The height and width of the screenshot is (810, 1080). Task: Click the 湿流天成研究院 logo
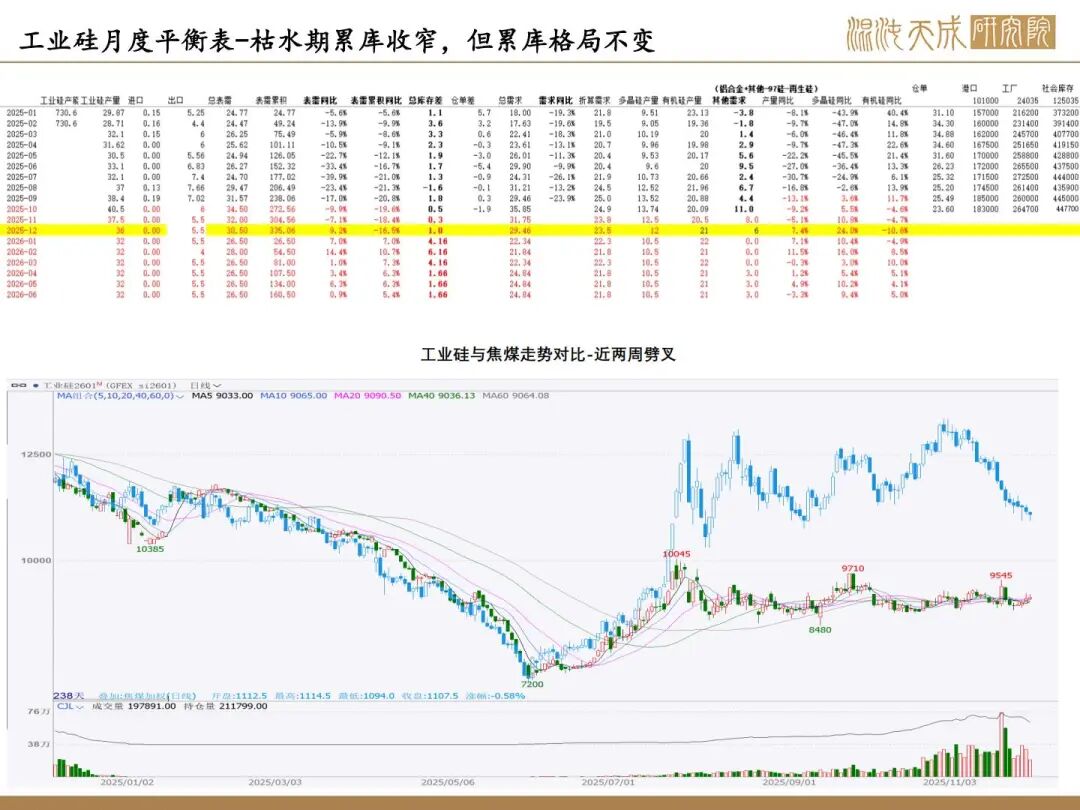point(949,32)
